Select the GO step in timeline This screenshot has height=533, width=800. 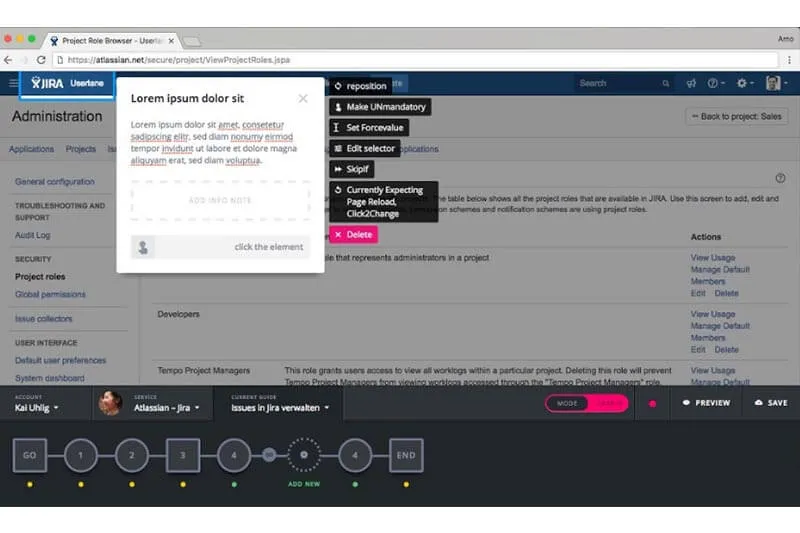[x=30, y=455]
